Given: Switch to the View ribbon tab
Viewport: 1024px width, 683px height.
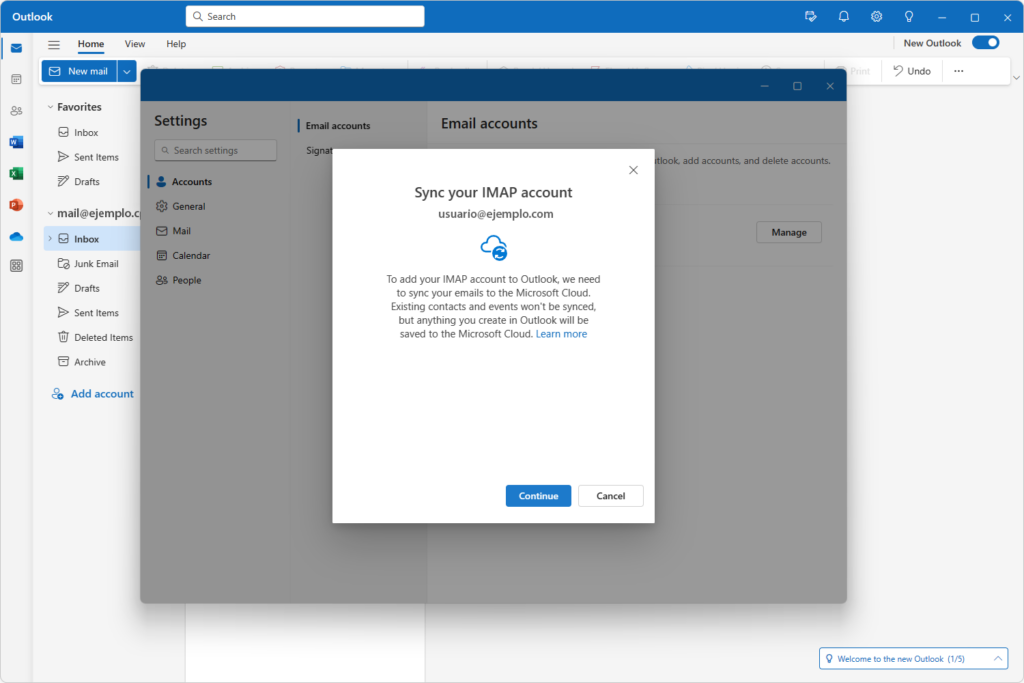Looking at the screenshot, I should point(134,44).
